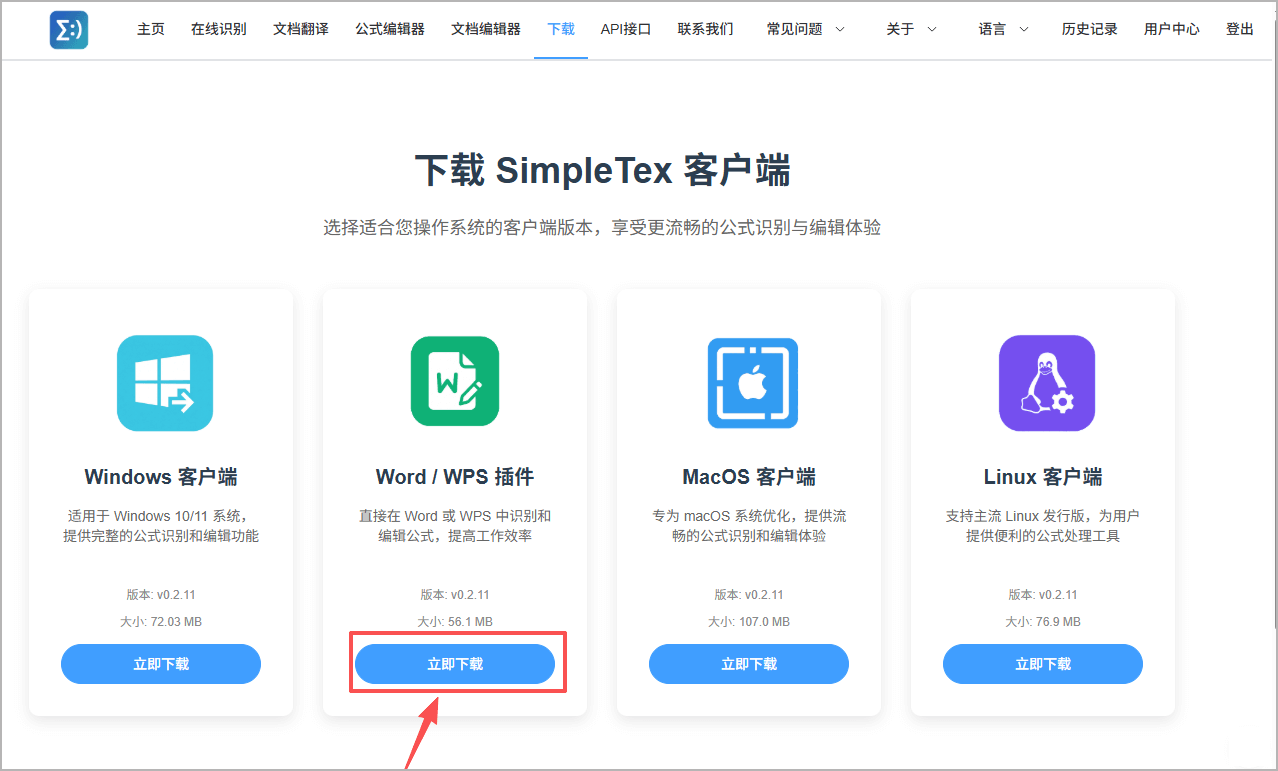
Task: Open 用户中心 (user center)
Action: pyautogui.click(x=1171, y=29)
